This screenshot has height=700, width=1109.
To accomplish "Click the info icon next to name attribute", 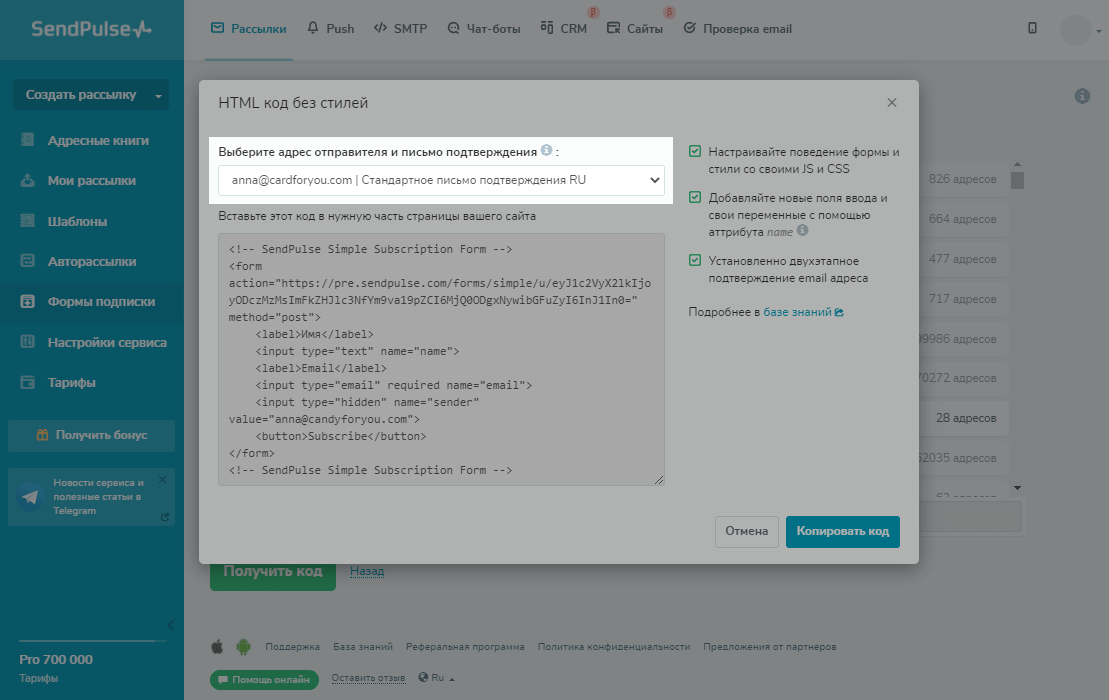I will point(803,231).
